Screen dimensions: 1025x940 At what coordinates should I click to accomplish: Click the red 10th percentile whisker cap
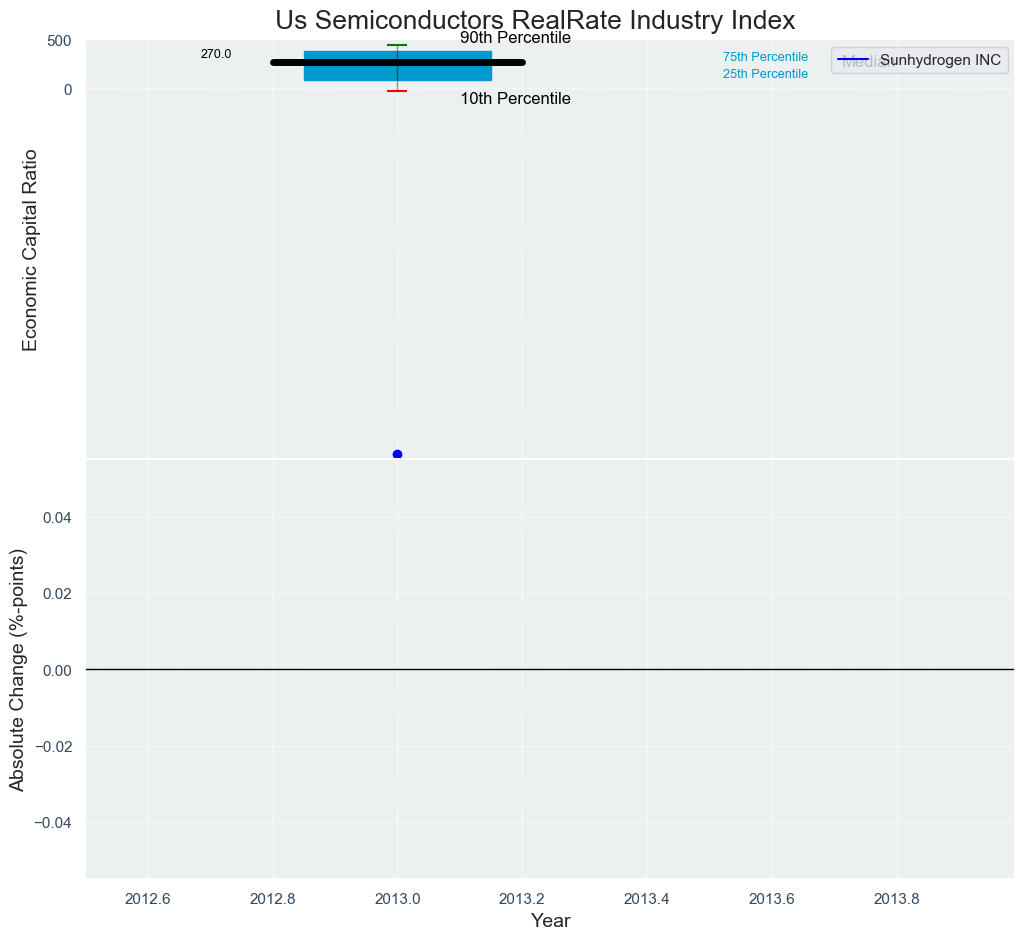(397, 91)
